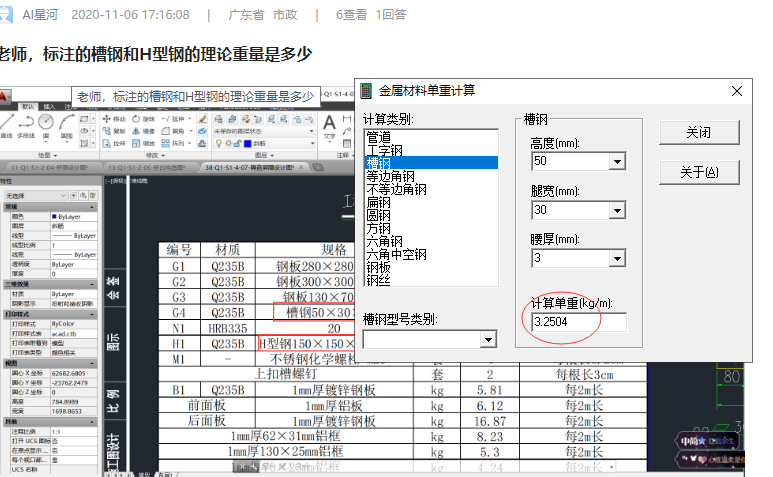Click the 关于(A) button

(x=699, y=172)
